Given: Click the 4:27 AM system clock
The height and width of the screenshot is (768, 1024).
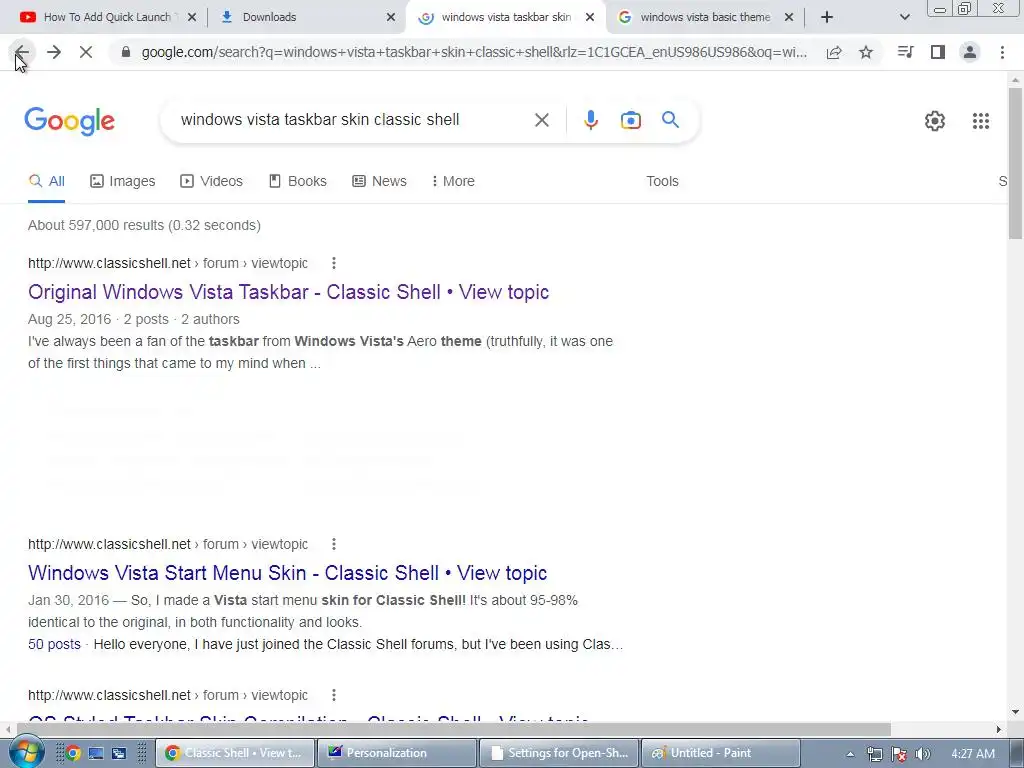Looking at the screenshot, I should 973,754.
